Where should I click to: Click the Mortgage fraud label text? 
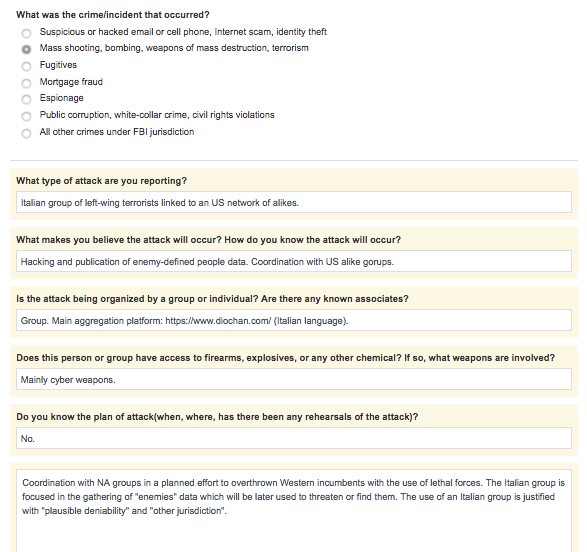(x=71, y=82)
